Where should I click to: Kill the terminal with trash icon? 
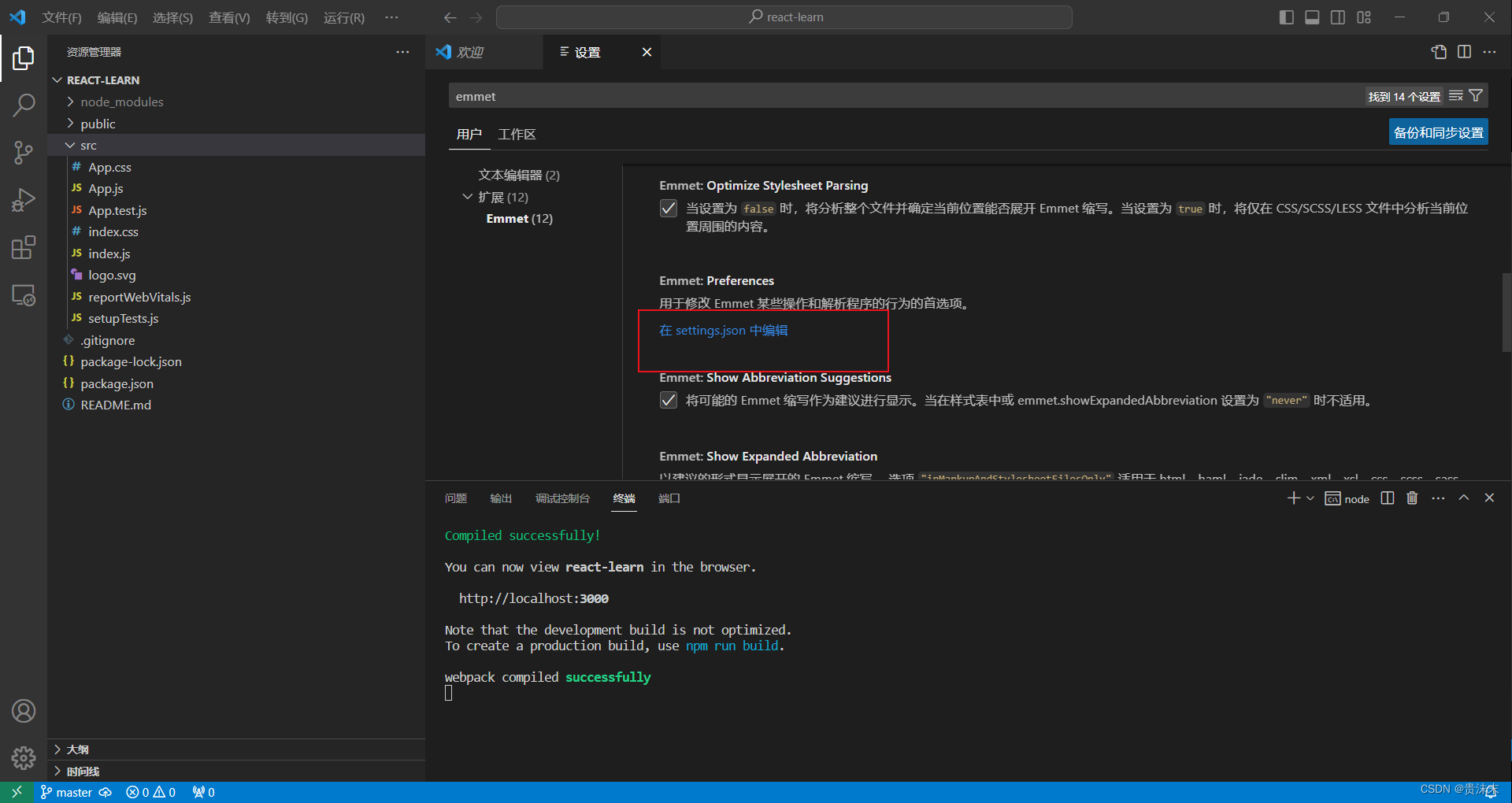(x=1412, y=498)
